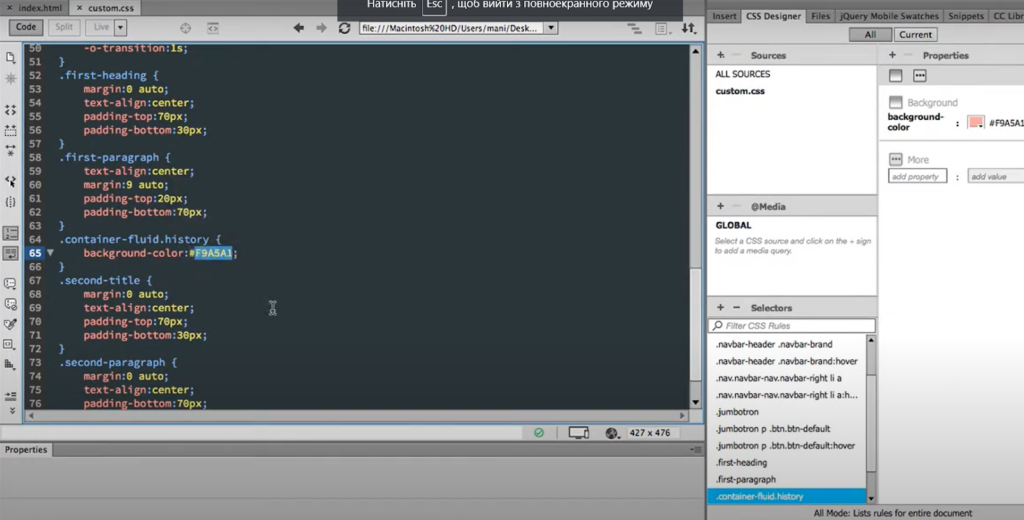Viewport: 1024px width, 520px height.
Task: Add a media query with plus icon
Action: 720,206
